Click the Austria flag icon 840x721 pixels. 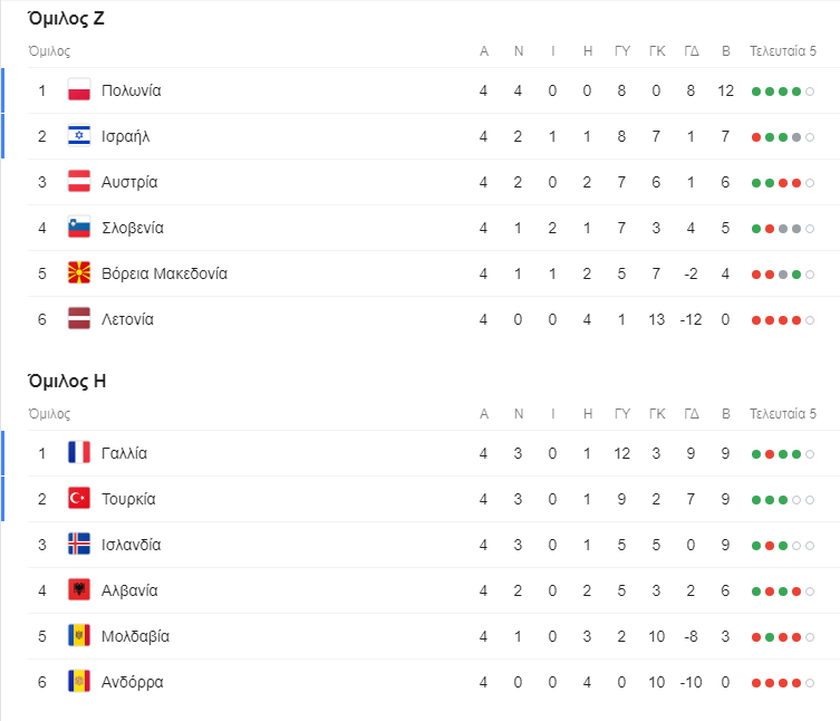pos(79,182)
